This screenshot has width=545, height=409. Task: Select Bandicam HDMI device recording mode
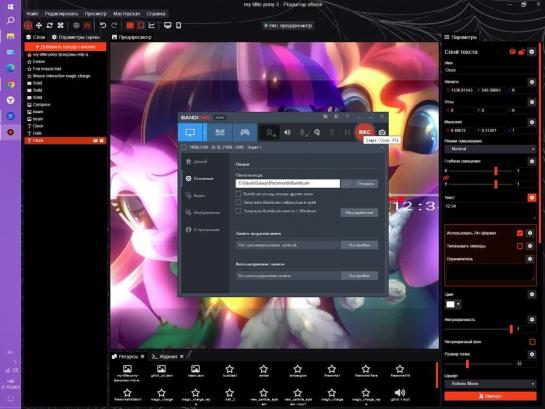pos(220,132)
